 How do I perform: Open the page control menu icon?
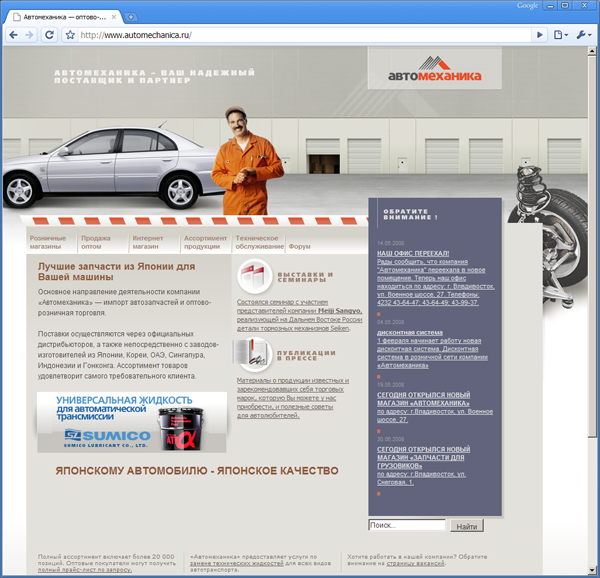(x=561, y=35)
